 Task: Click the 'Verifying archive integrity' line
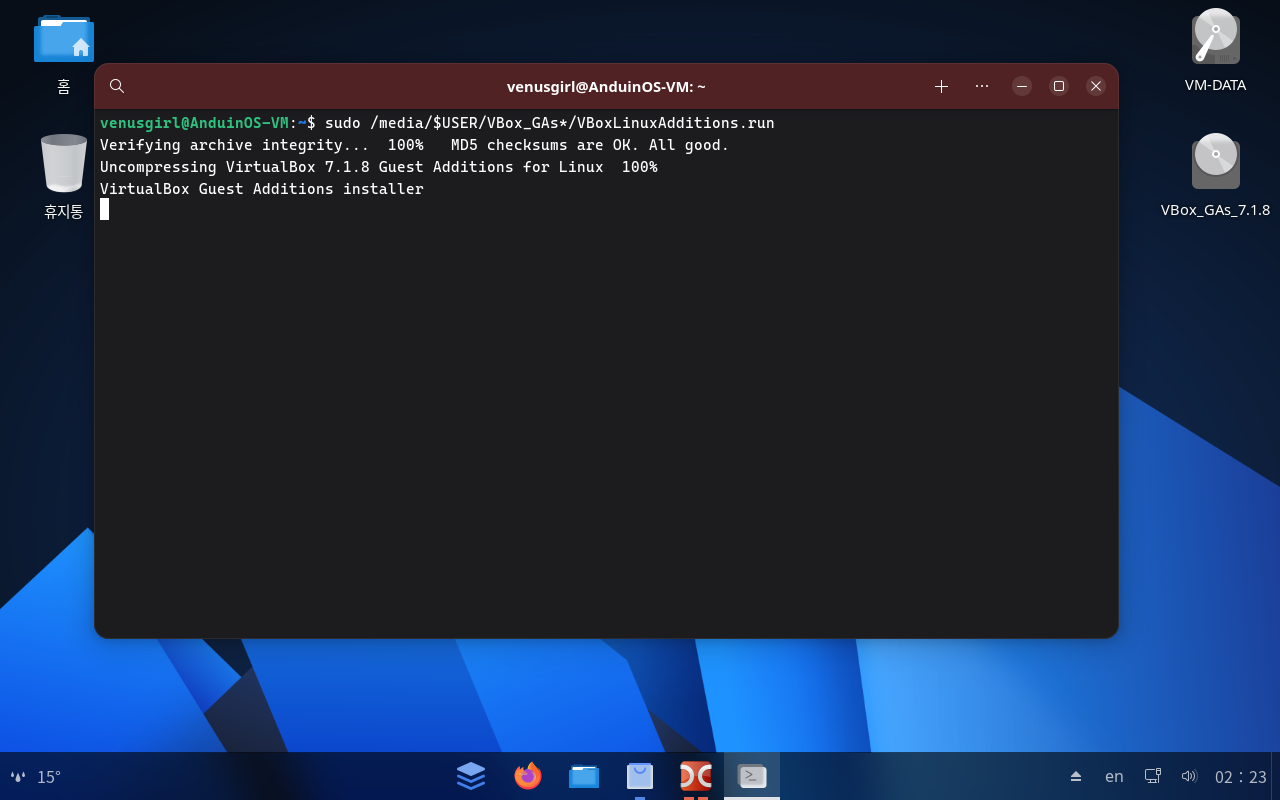point(414,145)
